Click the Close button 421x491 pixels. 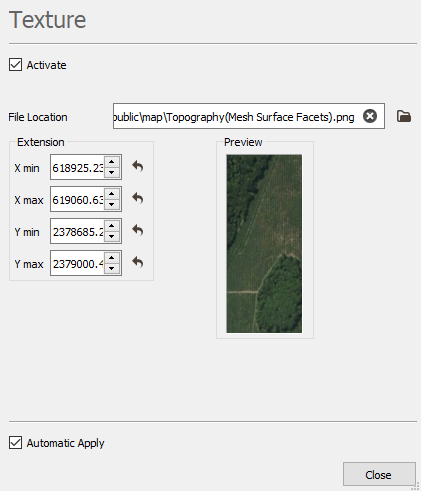(x=379, y=474)
